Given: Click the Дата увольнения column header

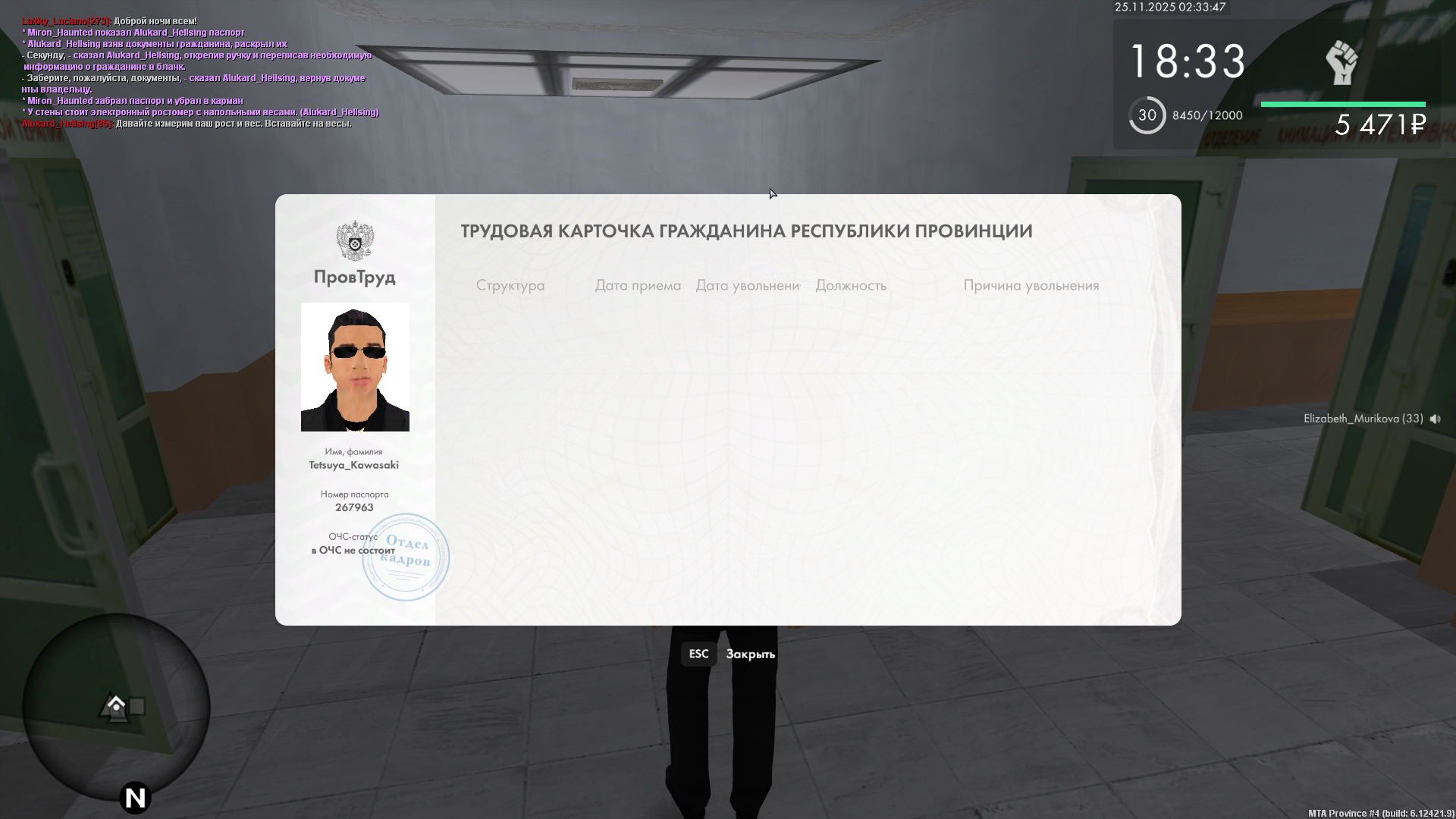Looking at the screenshot, I should (747, 286).
